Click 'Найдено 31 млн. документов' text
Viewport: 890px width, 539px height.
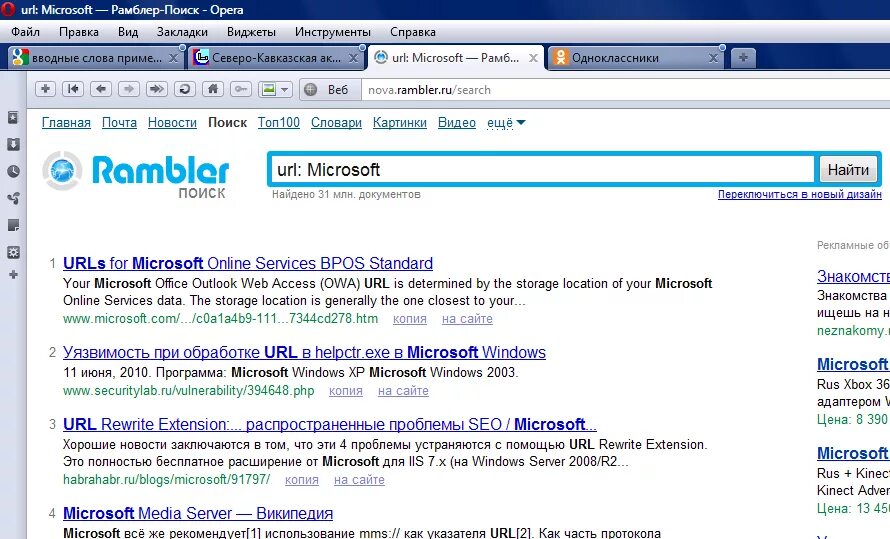(x=346, y=195)
